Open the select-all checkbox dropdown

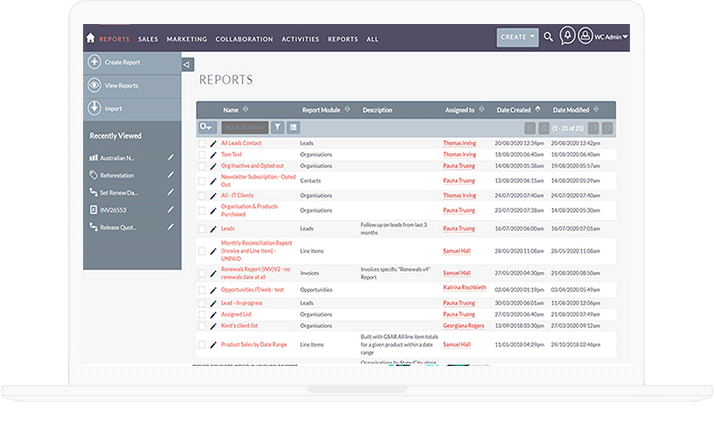(206, 127)
